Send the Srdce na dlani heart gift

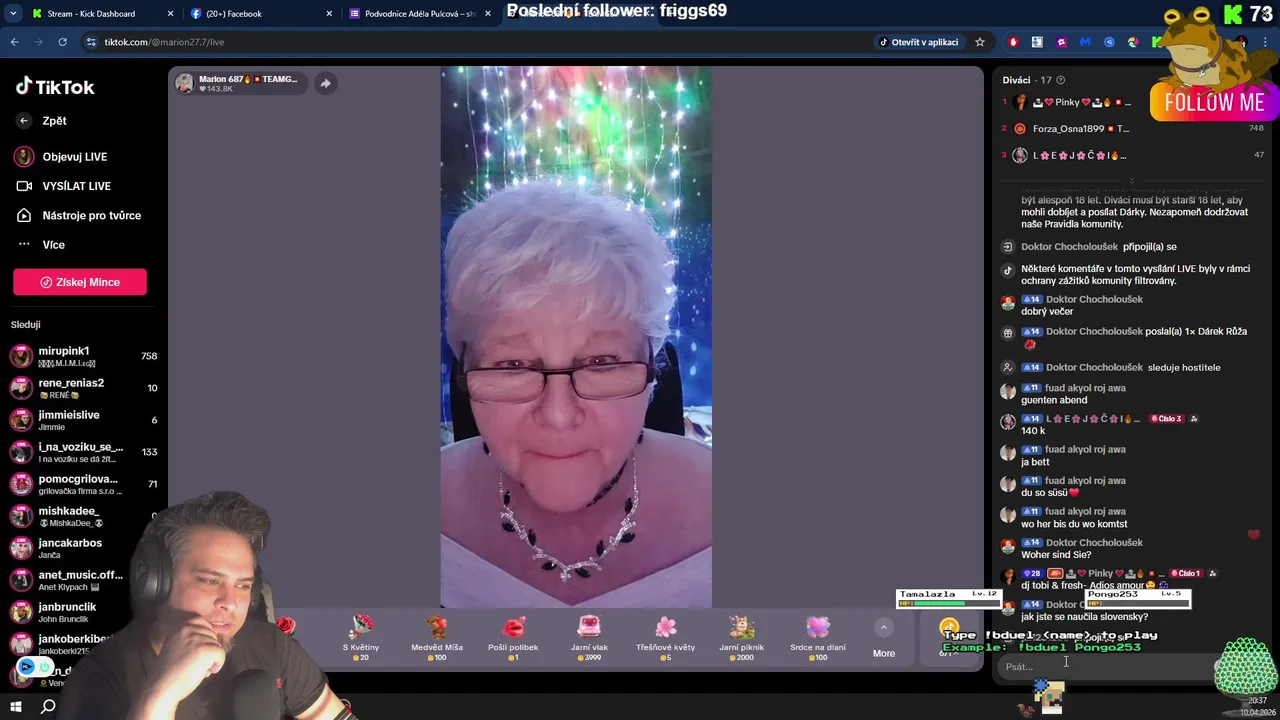817,637
